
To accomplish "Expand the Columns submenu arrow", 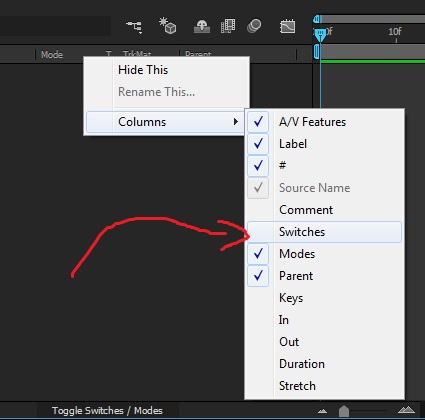I will [236, 122].
